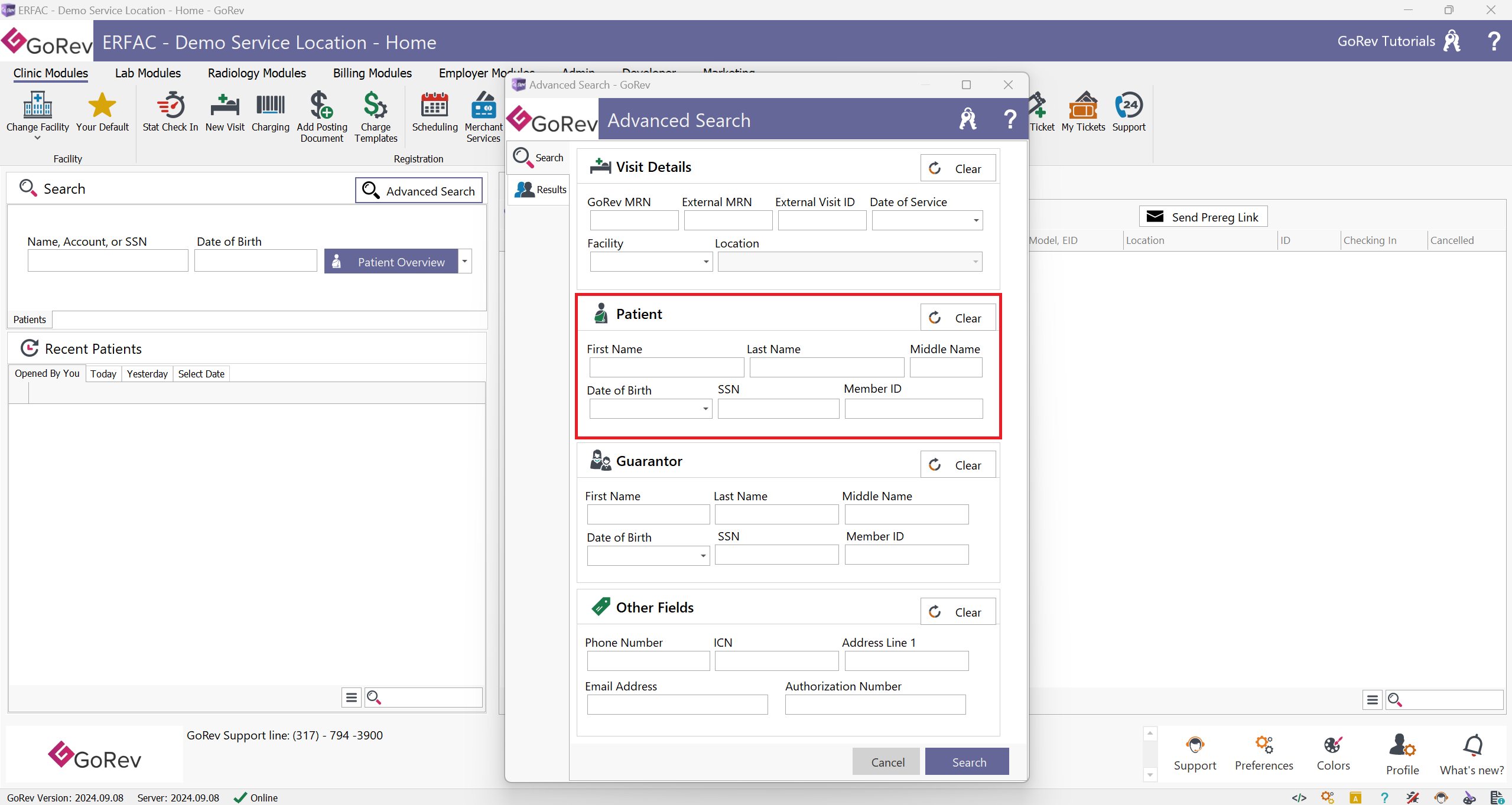Open the Location dropdown in Visit Details
This screenshot has height=805, width=1512.
(x=976, y=262)
